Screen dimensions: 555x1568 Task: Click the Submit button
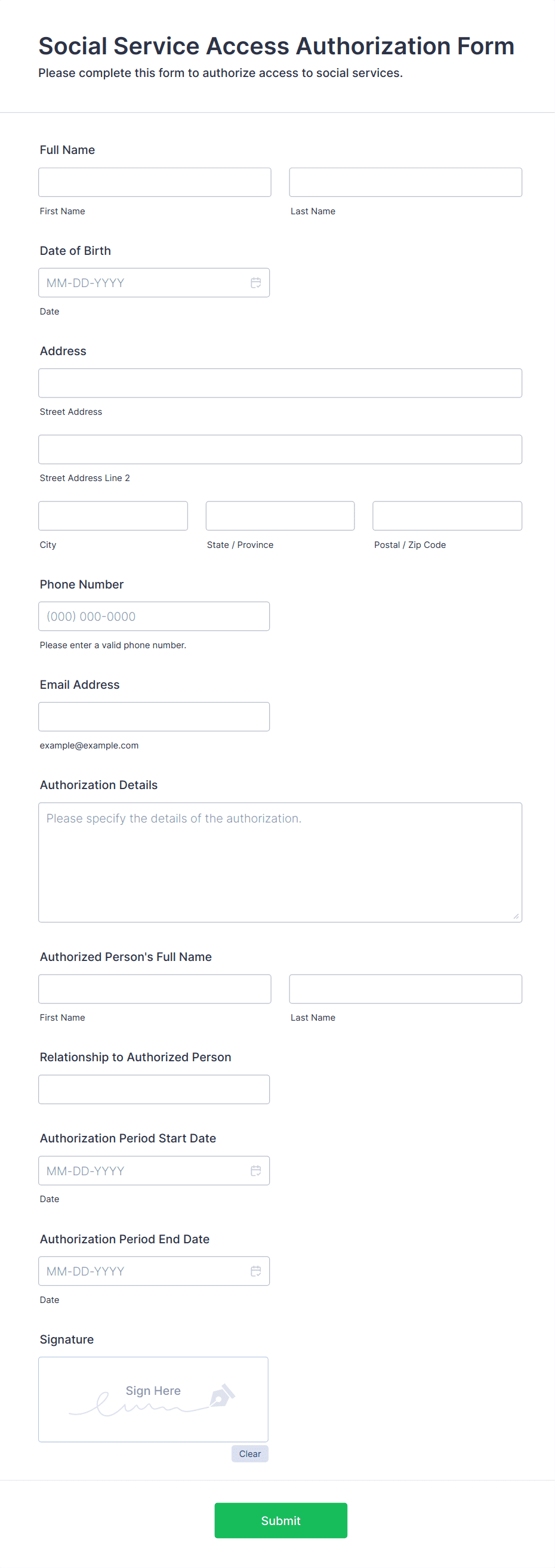point(280,1520)
